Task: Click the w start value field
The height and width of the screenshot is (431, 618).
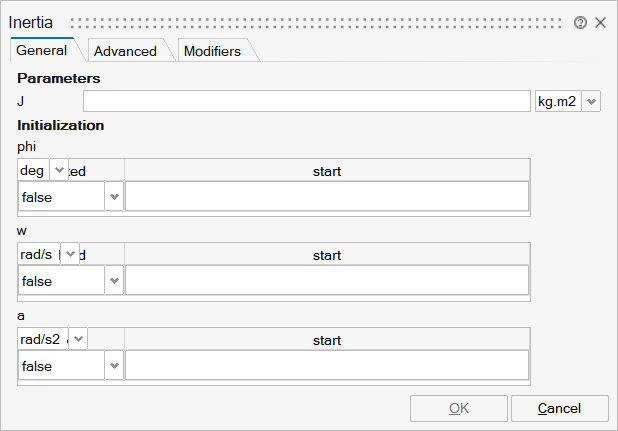Action: (326, 281)
